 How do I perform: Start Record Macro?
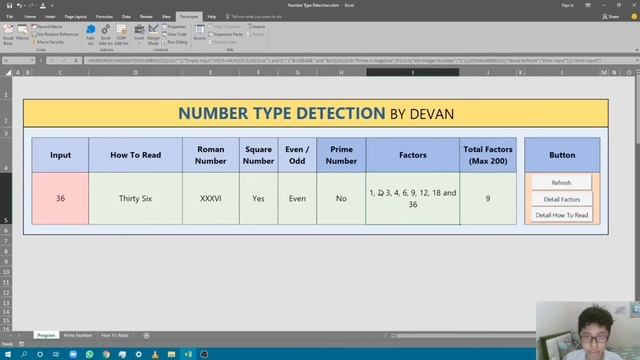(47, 27)
